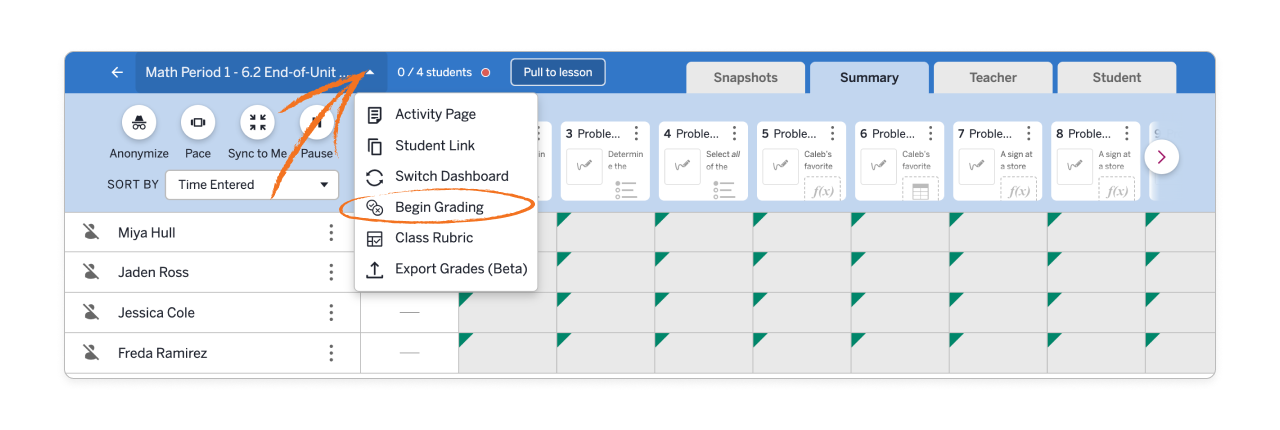Select Switch Dashboard option
This screenshot has height=430, width=1280.
(451, 176)
